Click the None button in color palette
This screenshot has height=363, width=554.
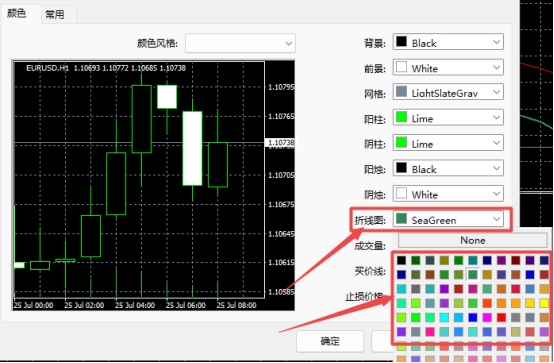coord(473,240)
